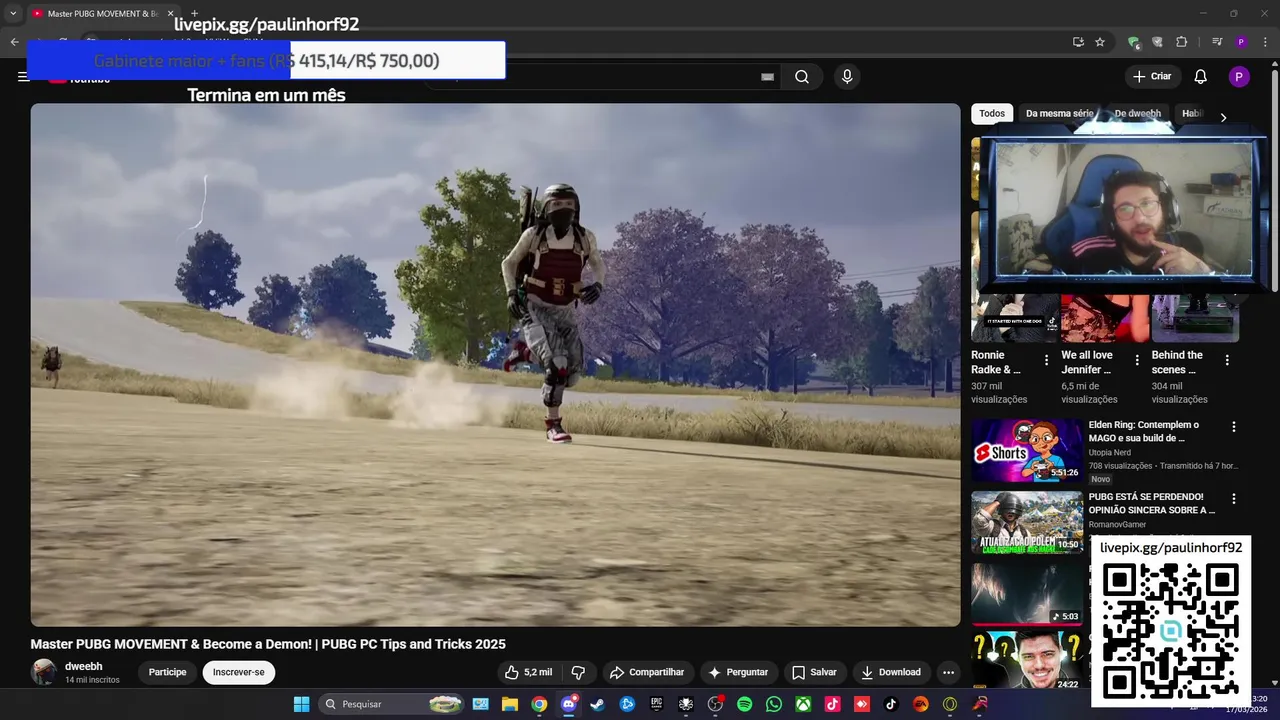Open Epic Games Launcher from the taskbar
The image size is (1280, 720).
click(x=657, y=704)
